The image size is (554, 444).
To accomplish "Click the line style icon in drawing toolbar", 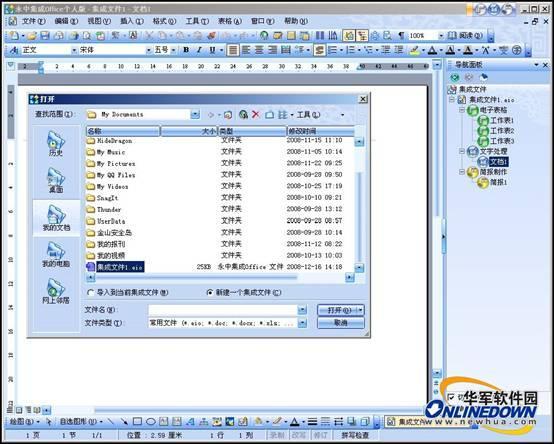I will coord(312,421).
